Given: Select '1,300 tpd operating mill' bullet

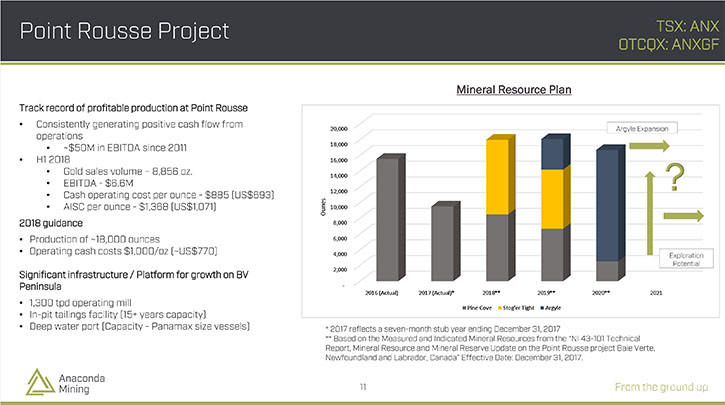Looking at the screenshot, I should (80, 303).
